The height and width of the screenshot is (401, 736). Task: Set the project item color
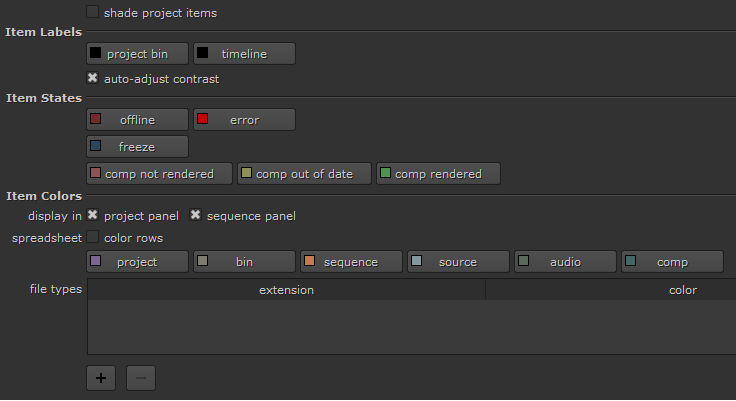137,262
